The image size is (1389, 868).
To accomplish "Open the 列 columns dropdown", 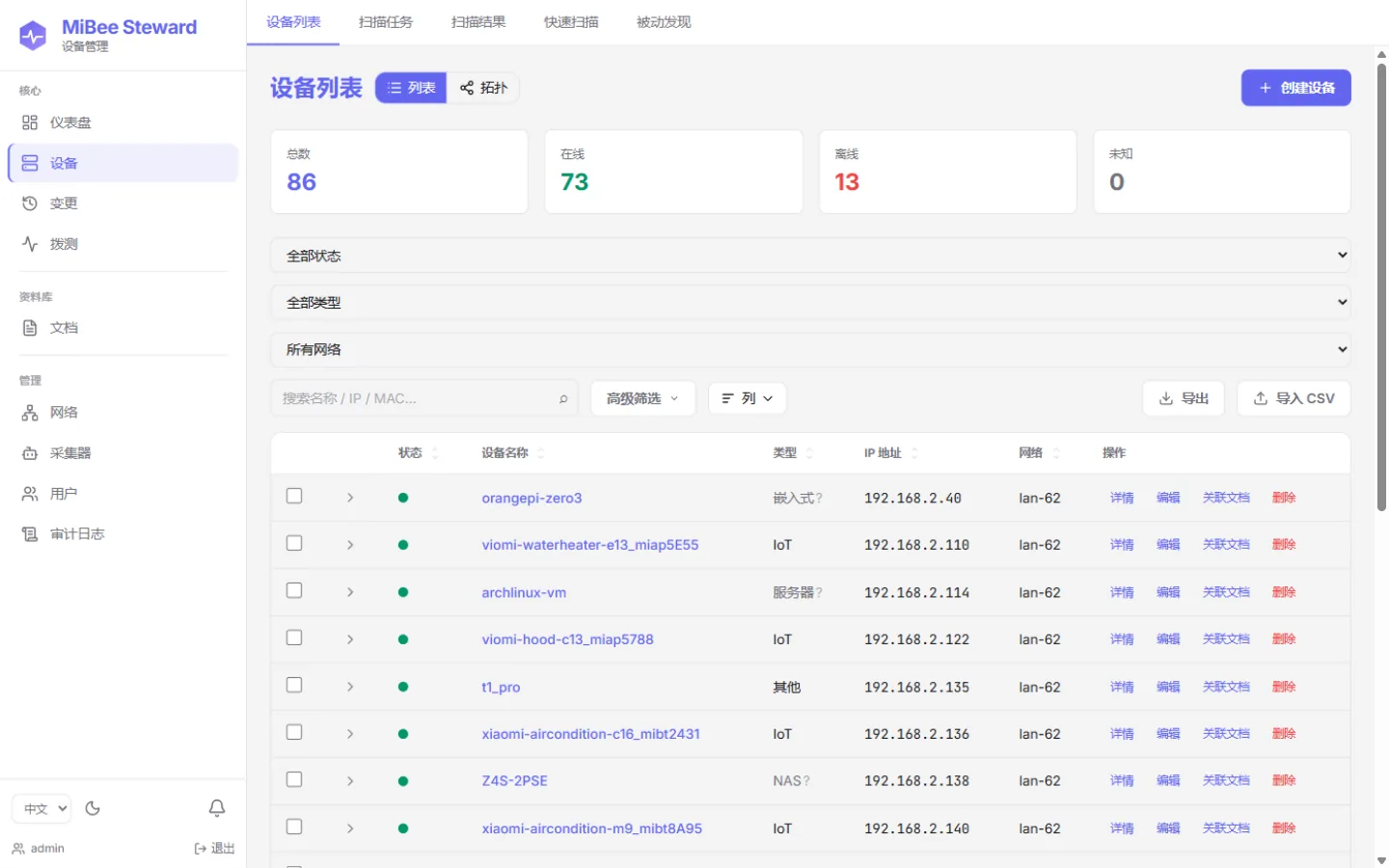I will click(748, 398).
